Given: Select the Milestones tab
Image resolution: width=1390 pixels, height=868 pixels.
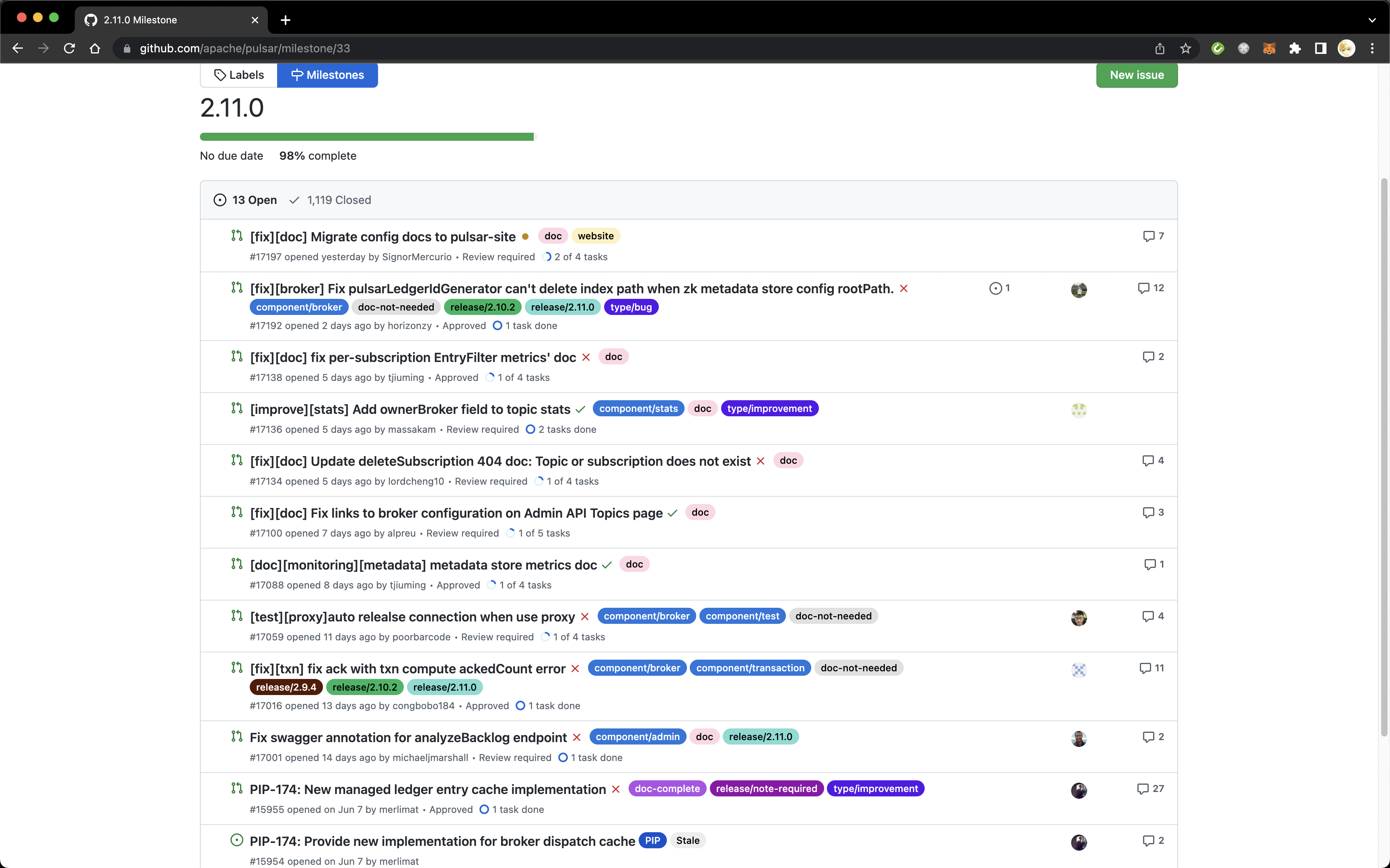Looking at the screenshot, I should click(327, 75).
